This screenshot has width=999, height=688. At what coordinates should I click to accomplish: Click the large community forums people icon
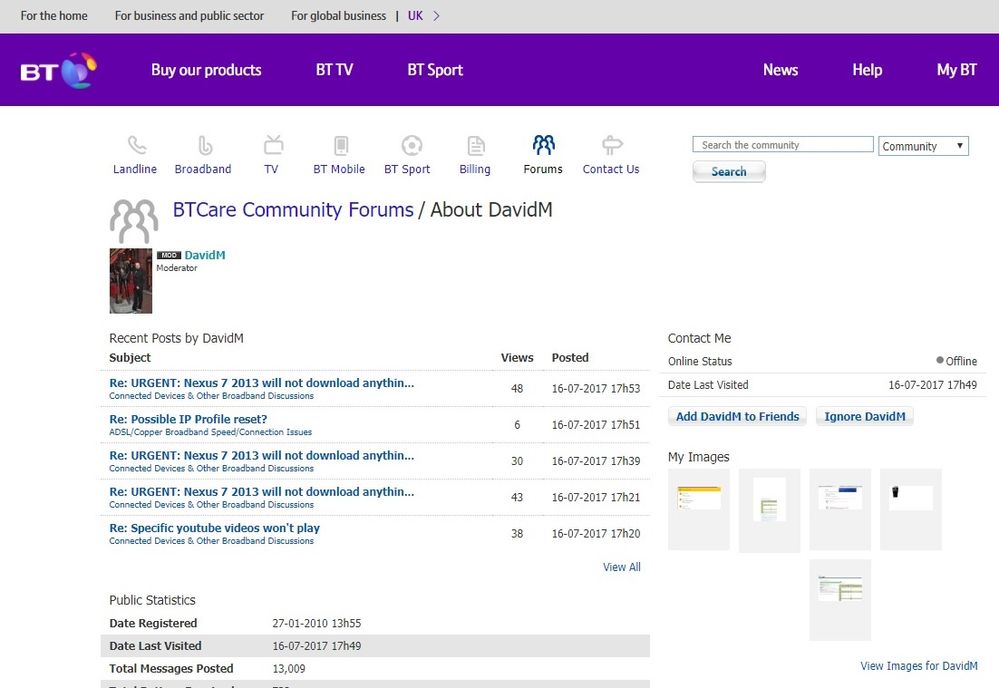tap(134, 221)
